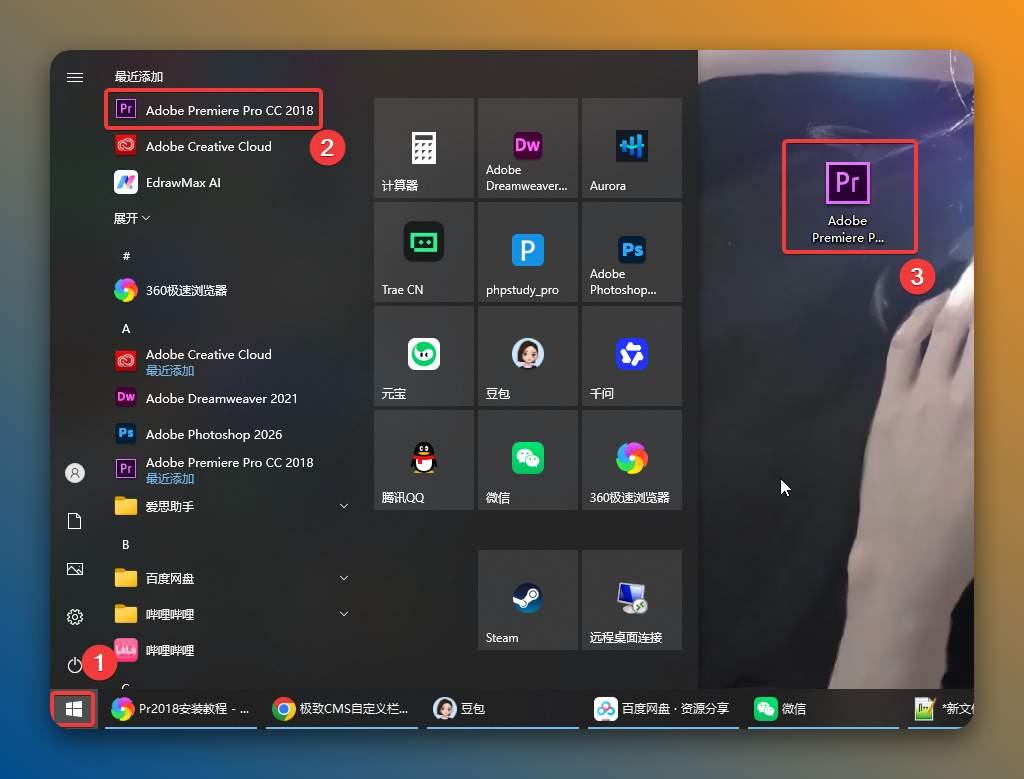Open Adobe Creative Cloud under letter A
1024x779 pixels.
tap(193, 361)
